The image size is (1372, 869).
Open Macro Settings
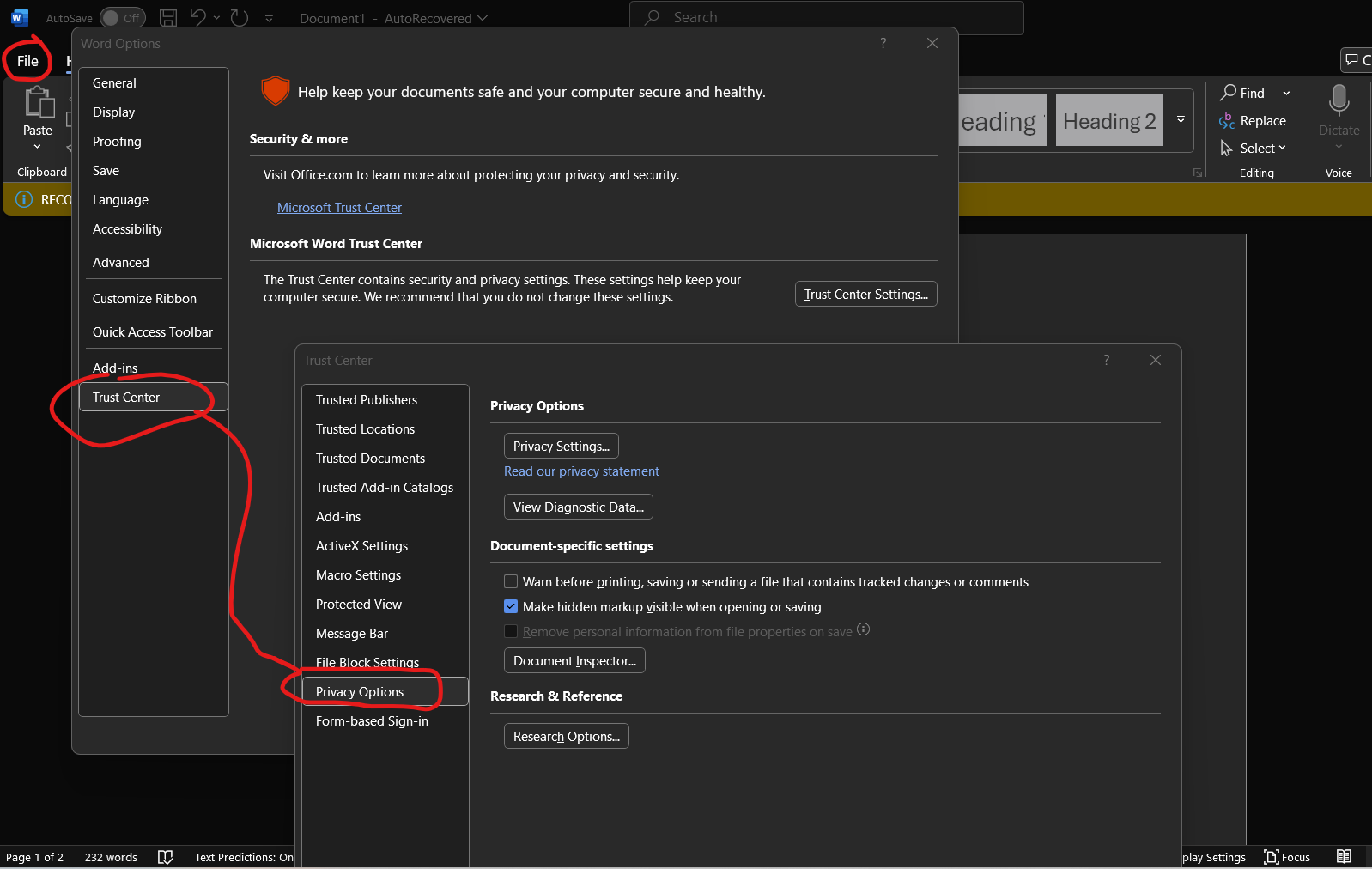tap(385, 575)
